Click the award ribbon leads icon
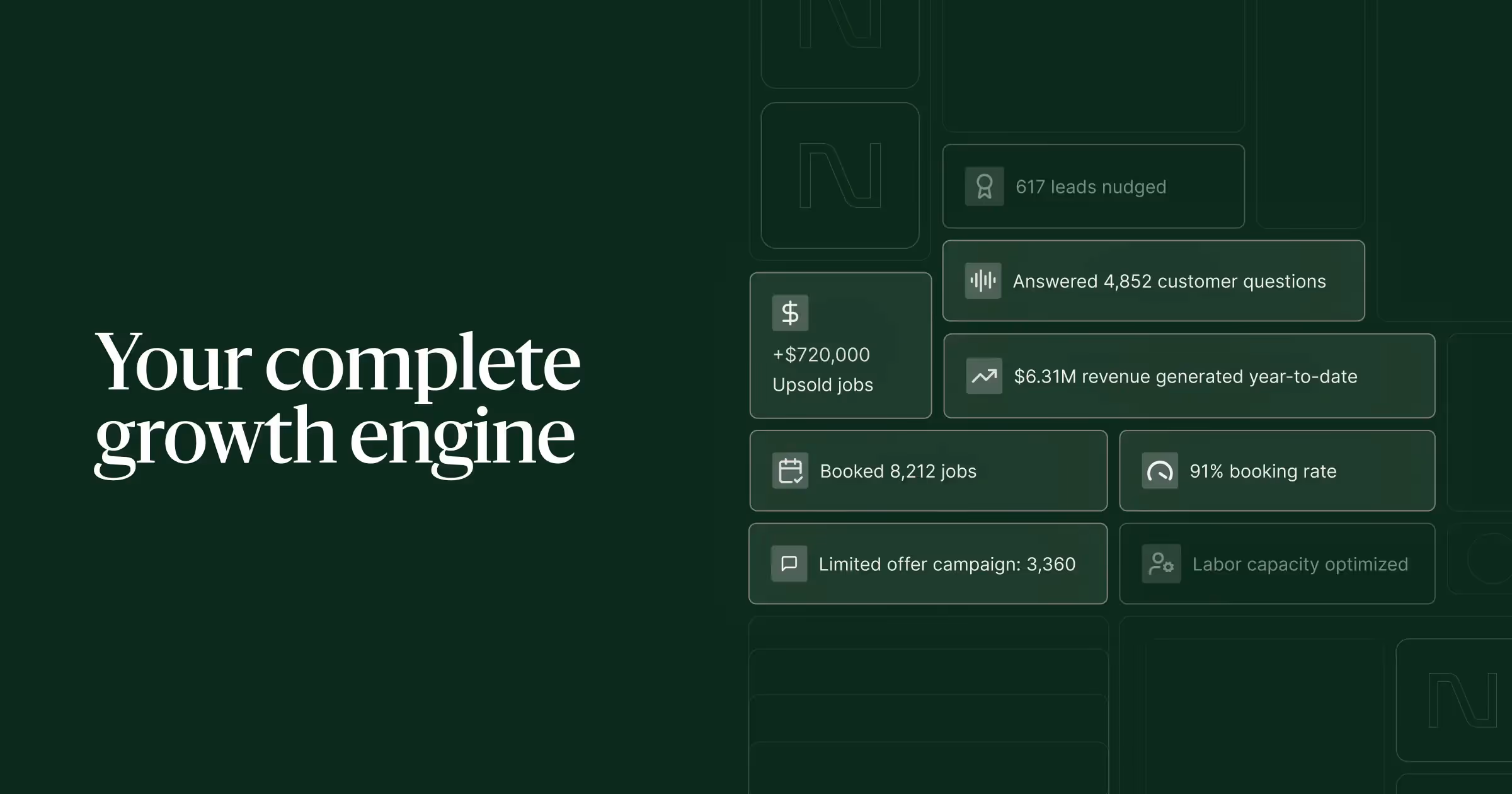 (984, 187)
